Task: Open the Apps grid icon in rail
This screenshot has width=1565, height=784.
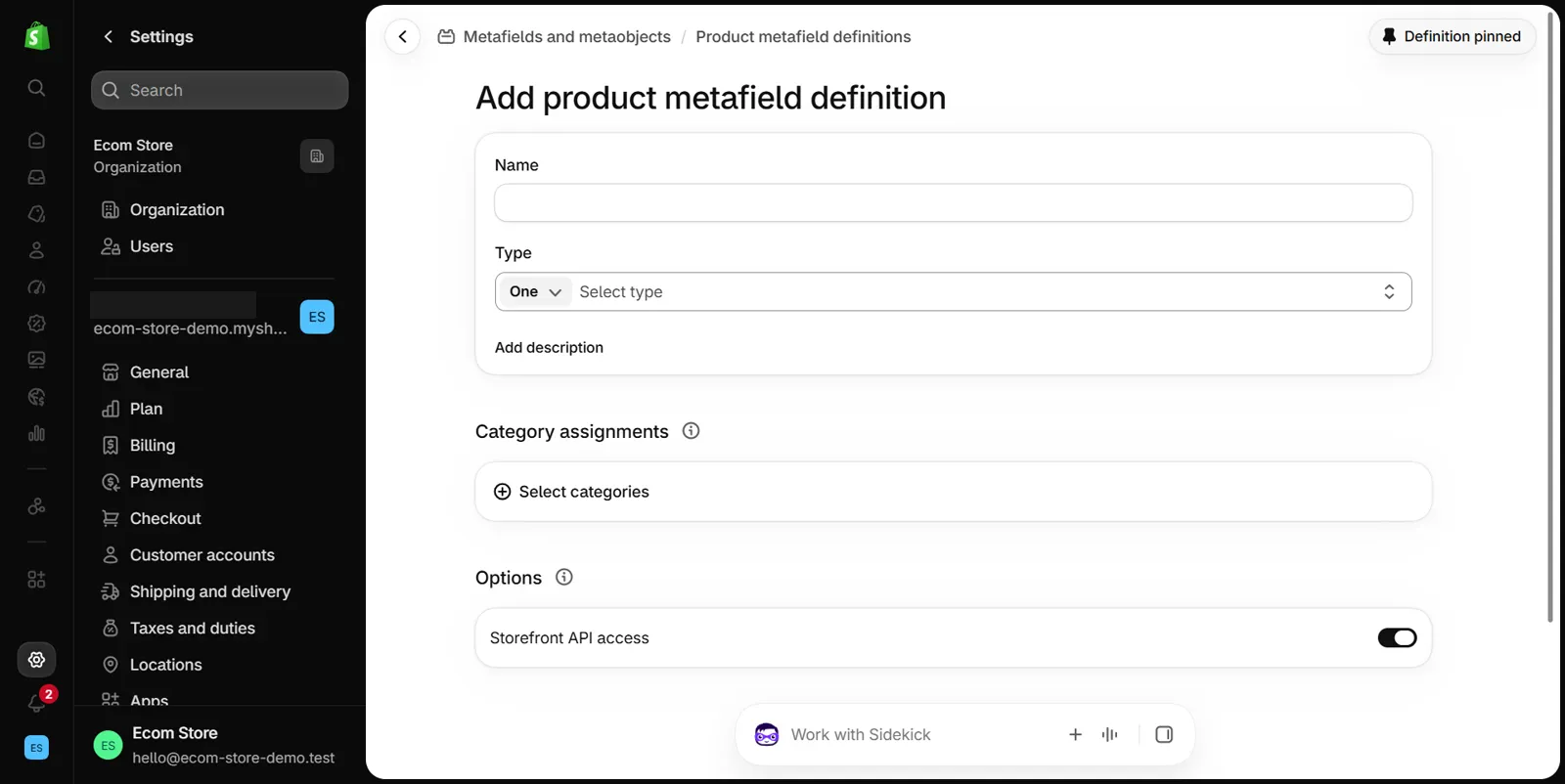Action: (x=36, y=580)
